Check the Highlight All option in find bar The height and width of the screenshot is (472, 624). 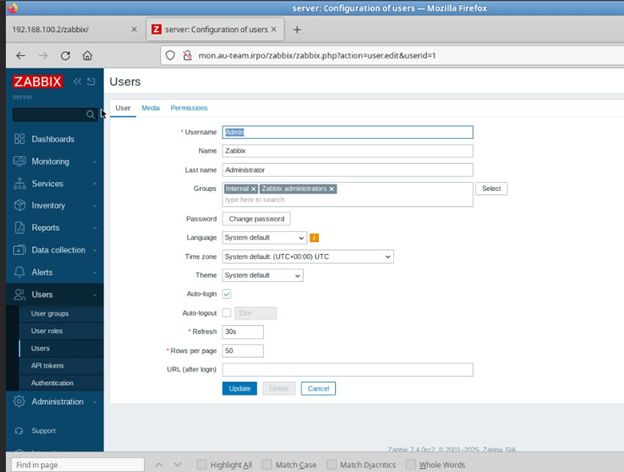coord(203,465)
